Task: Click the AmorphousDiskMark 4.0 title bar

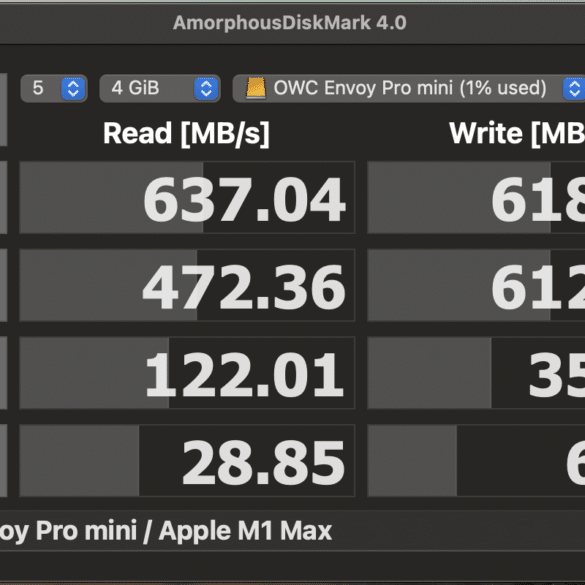Action: point(292,23)
